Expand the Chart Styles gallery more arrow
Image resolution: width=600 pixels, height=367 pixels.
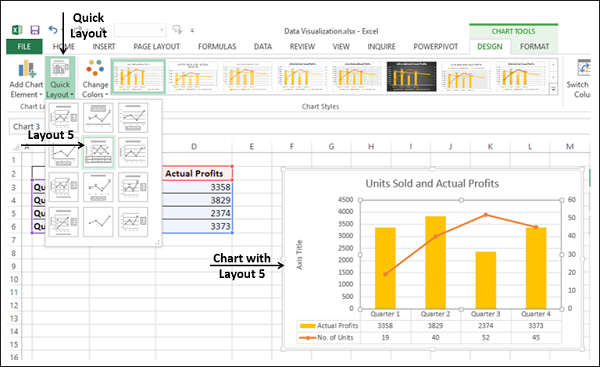553,89
